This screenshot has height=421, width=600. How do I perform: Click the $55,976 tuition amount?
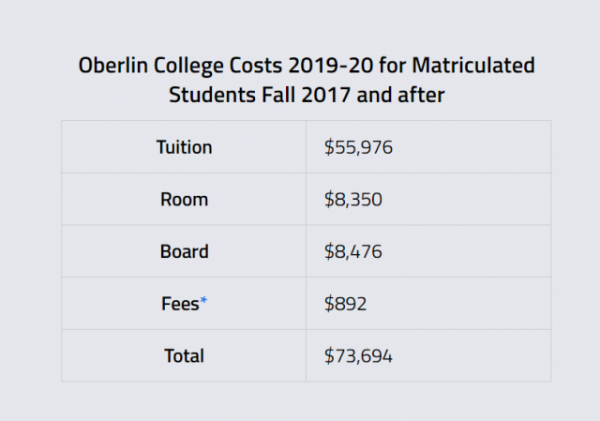pyautogui.click(x=358, y=147)
